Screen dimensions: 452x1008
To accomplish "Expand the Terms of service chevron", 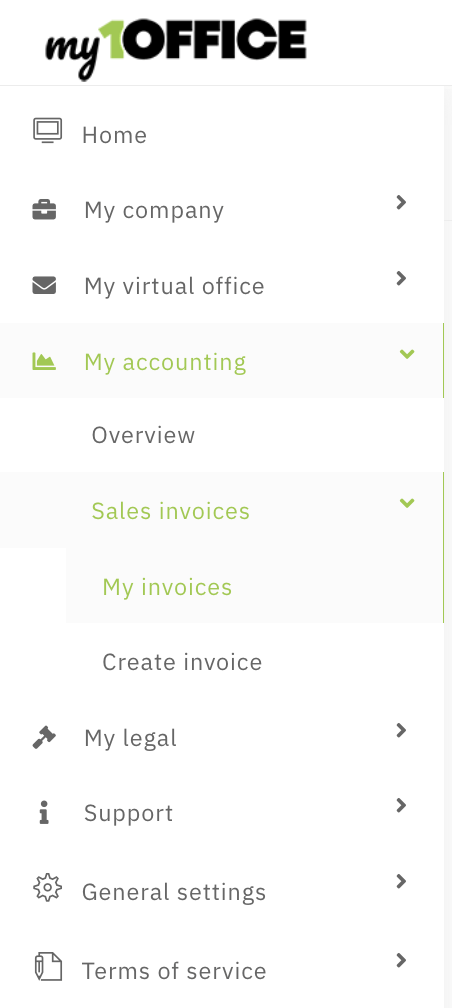I will coord(401,960).
